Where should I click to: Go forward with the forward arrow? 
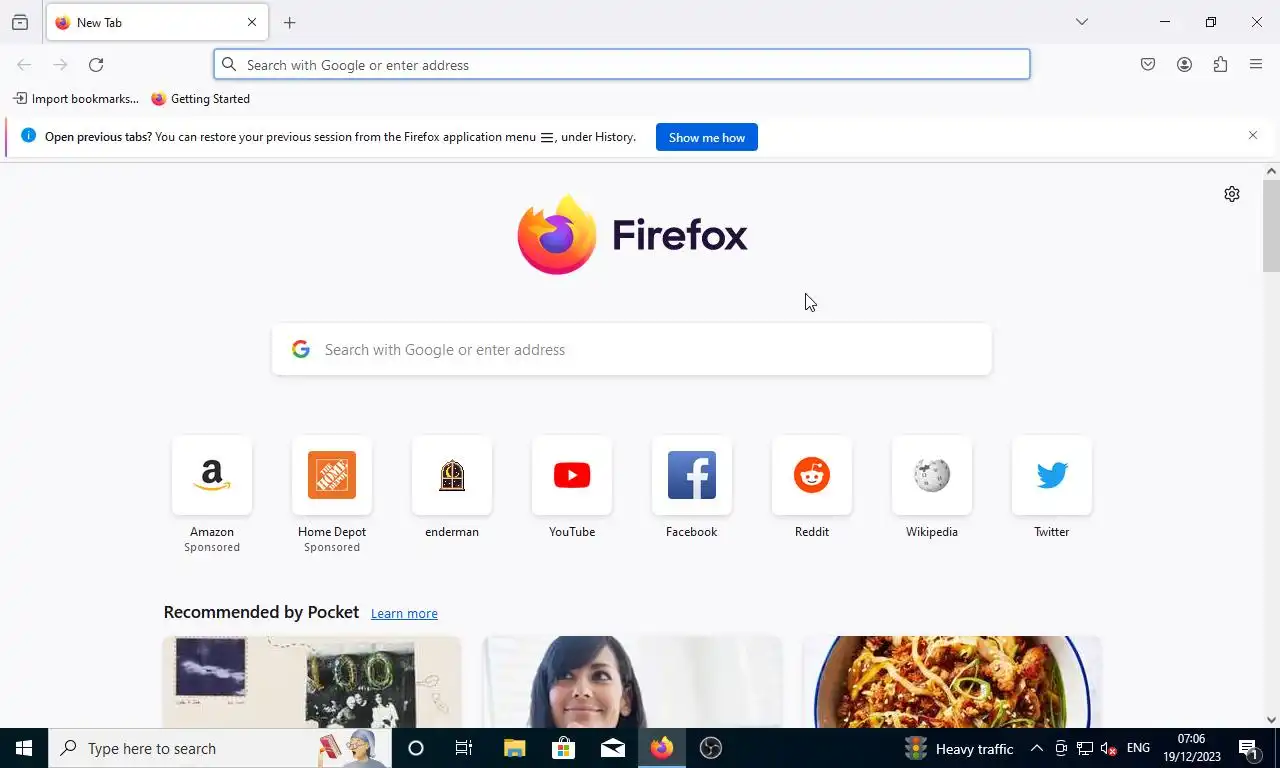click(x=60, y=65)
